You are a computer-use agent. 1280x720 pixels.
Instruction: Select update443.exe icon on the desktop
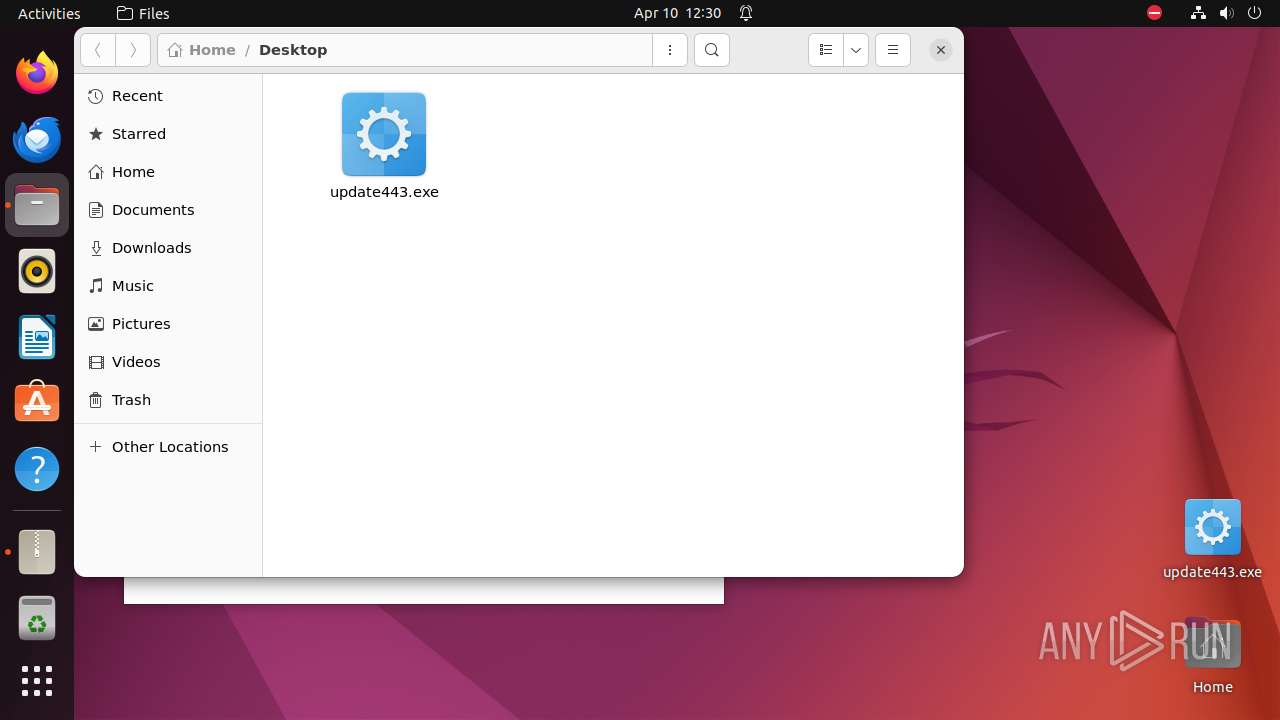[1213, 527]
